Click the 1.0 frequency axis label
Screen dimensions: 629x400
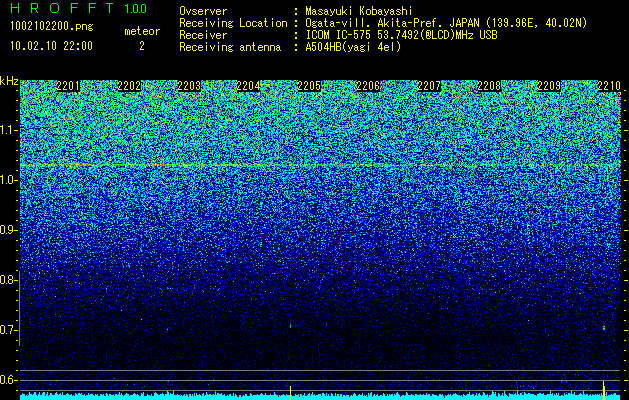(x=8, y=180)
